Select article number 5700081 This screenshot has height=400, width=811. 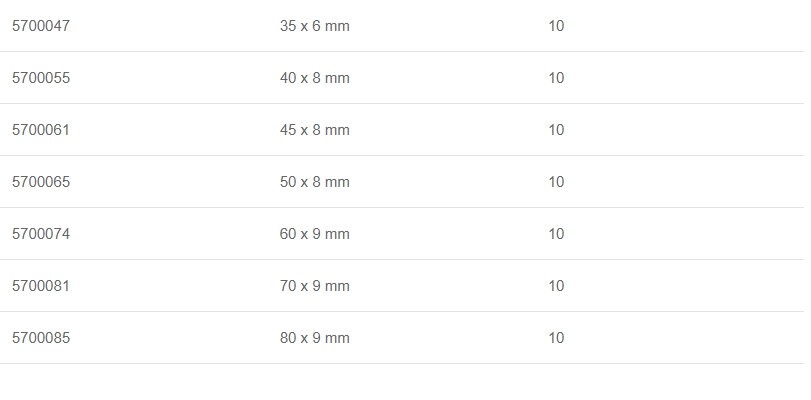(x=41, y=286)
